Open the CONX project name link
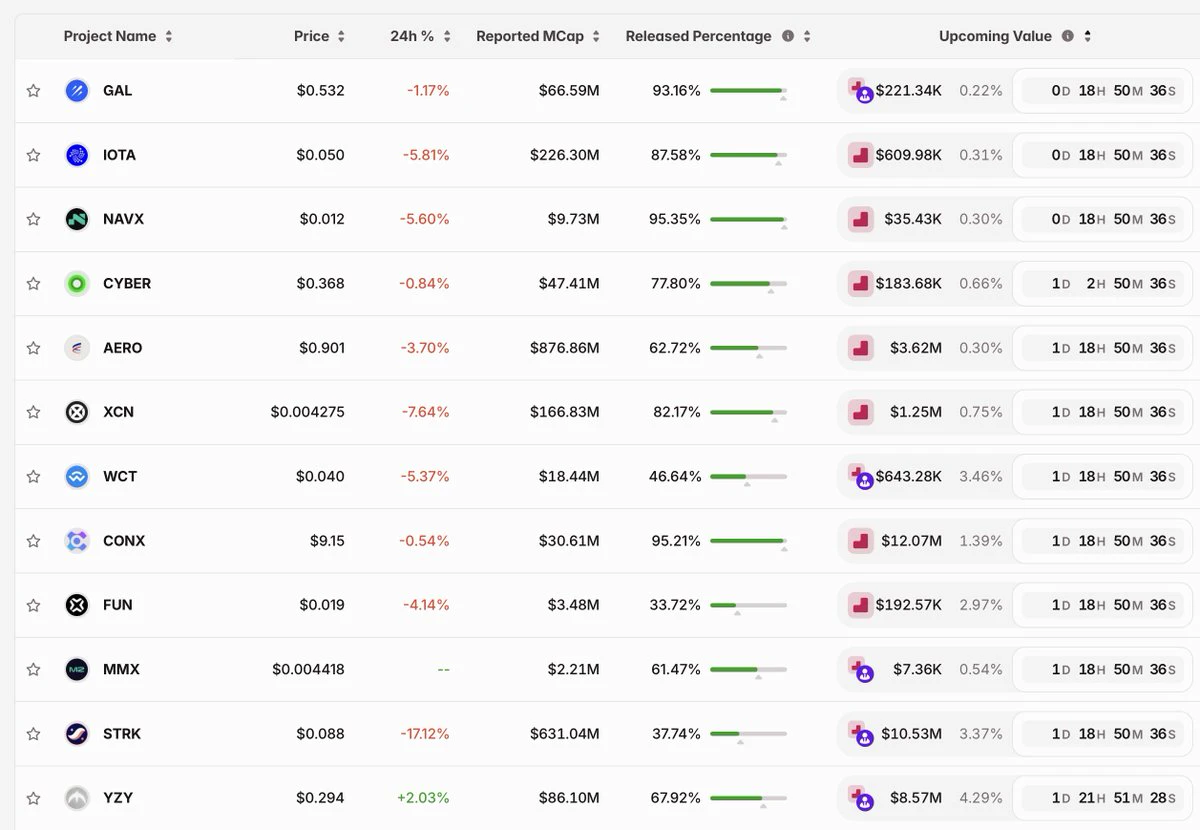 [124, 541]
